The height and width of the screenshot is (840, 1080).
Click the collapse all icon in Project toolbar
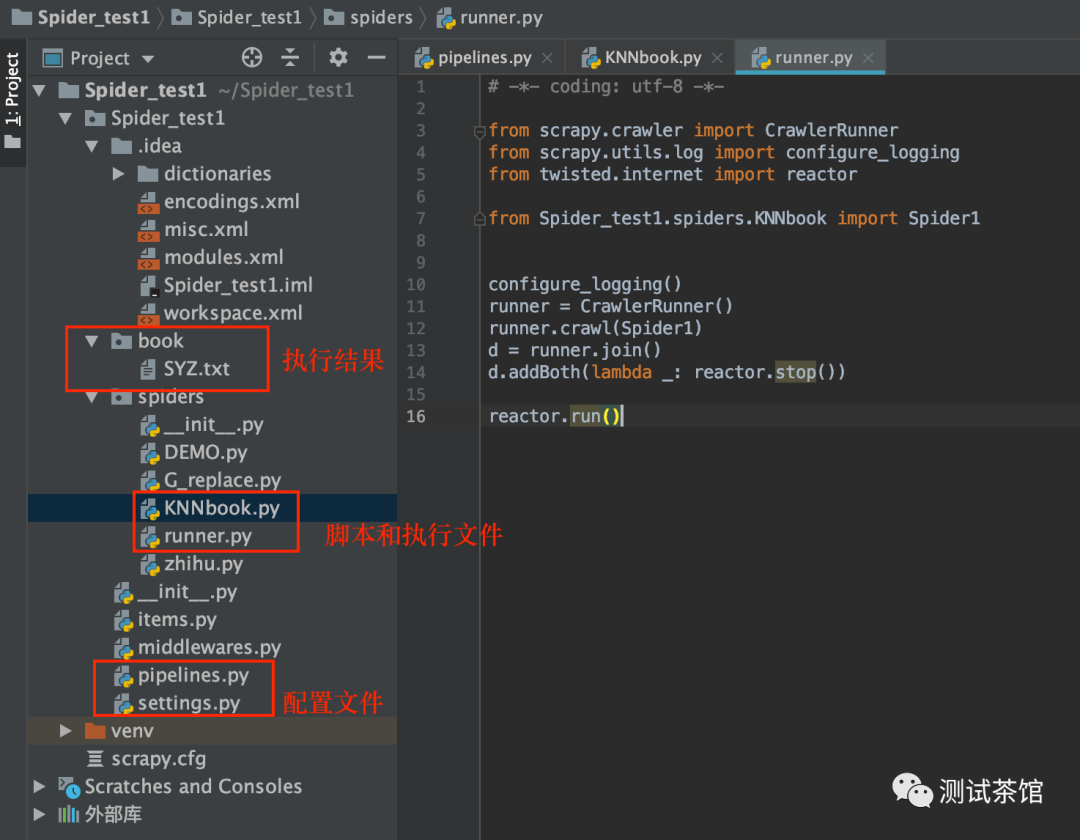click(x=290, y=57)
